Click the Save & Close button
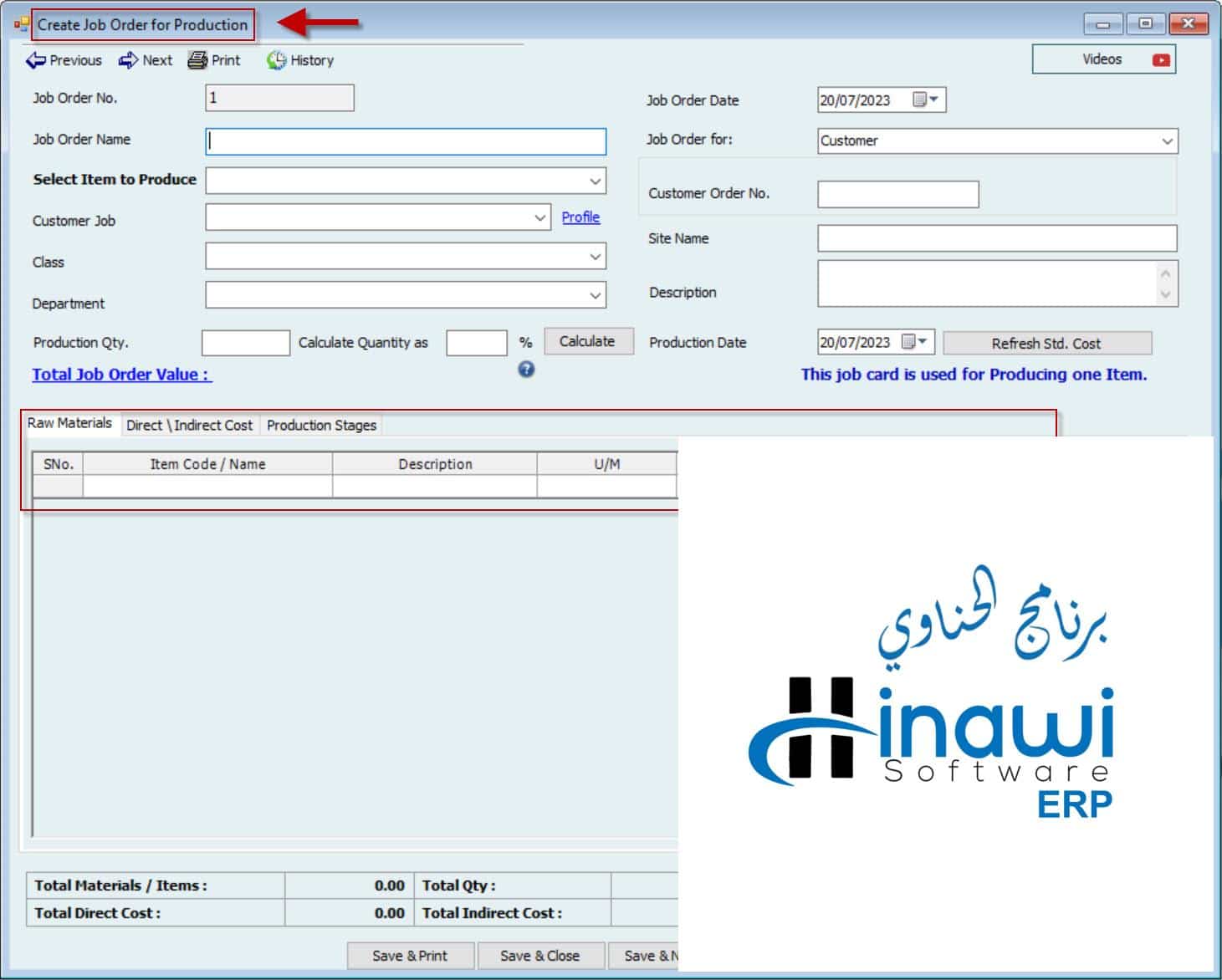1222x980 pixels. coord(539,956)
